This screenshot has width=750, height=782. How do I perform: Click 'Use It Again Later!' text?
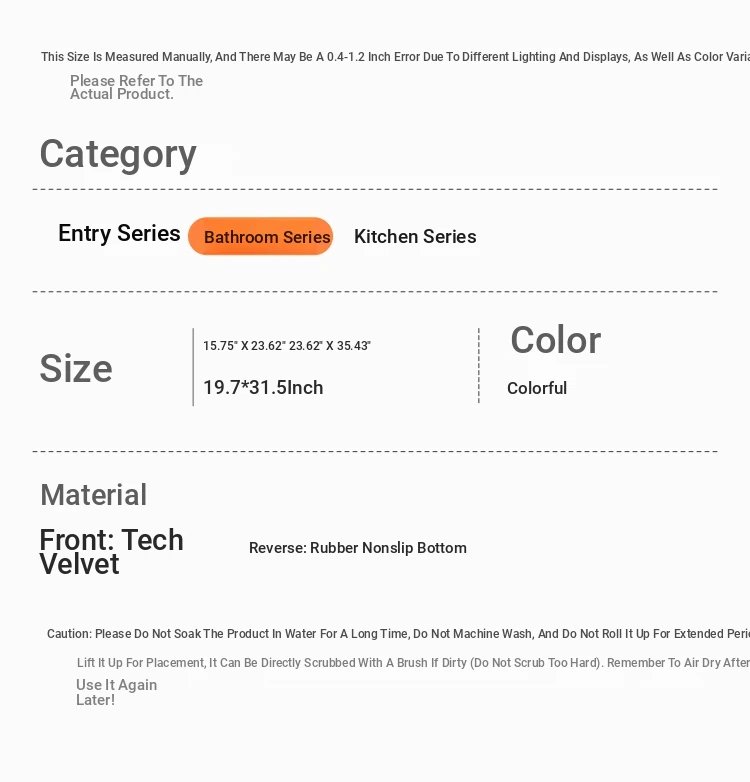[116, 692]
